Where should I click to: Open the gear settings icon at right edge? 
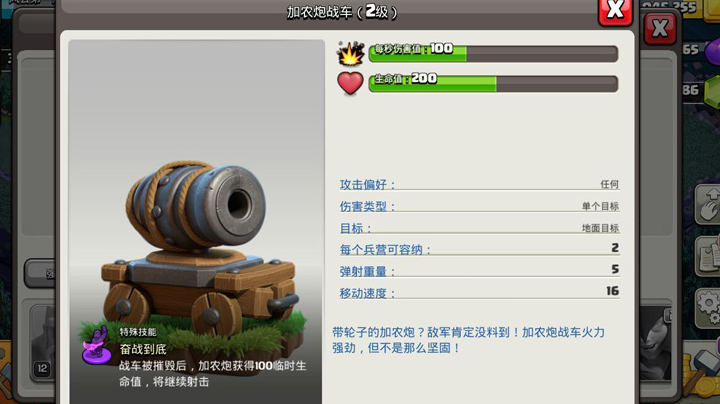tap(709, 307)
